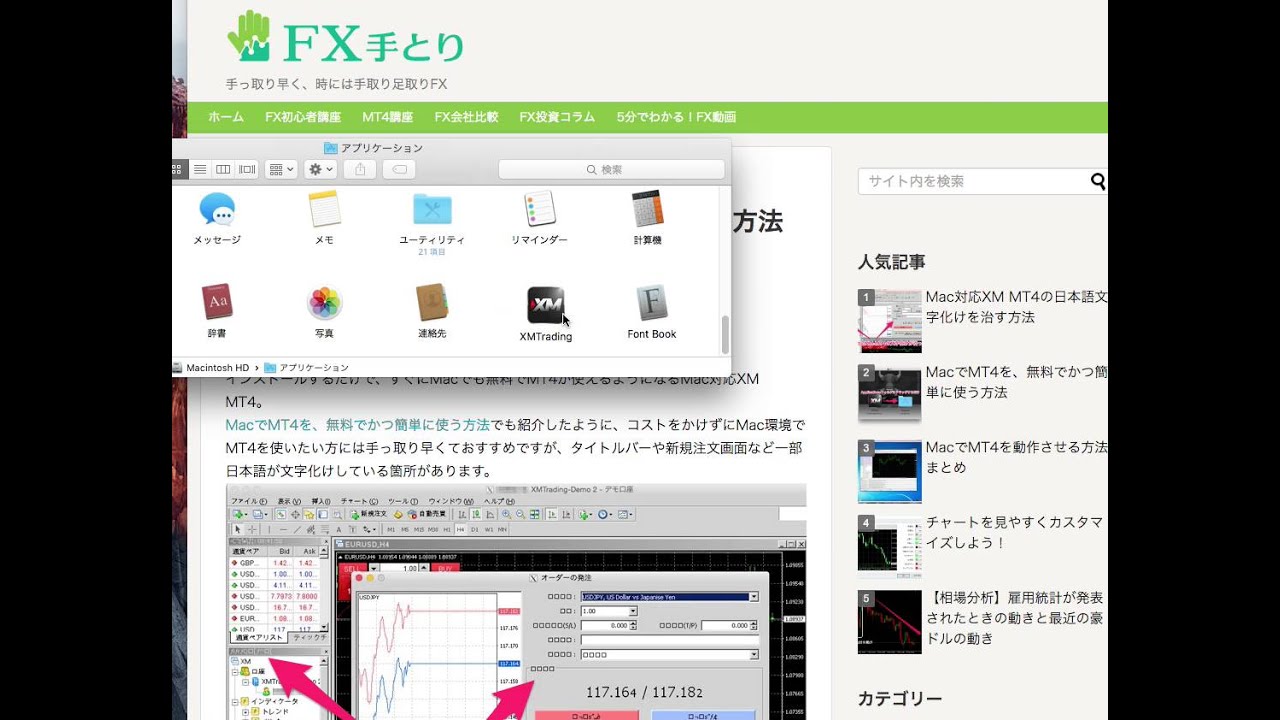Open the Finder gear action menu
Screen dimensions: 1280x720
[x=320, y=170]
